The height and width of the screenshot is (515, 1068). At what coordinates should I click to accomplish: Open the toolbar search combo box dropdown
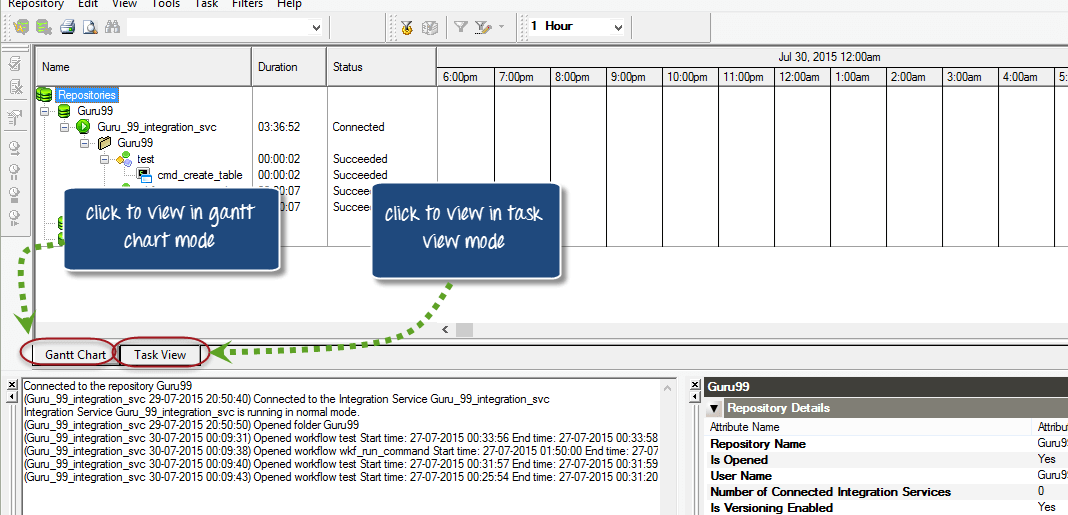click(x=316, y=27)
